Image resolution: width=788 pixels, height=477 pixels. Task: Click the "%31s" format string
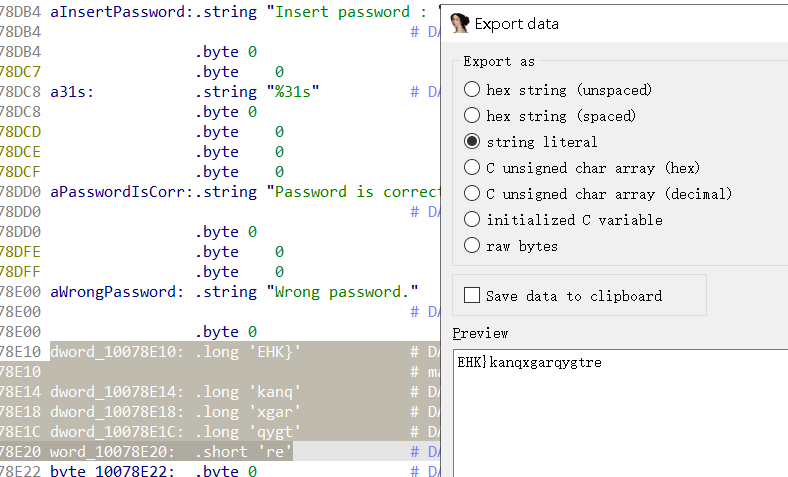click(x=293, y=92)
